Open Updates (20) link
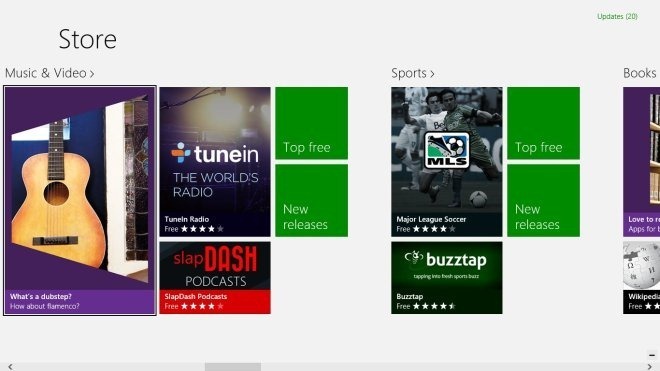660x371 pixels. (x=617, y=16)
